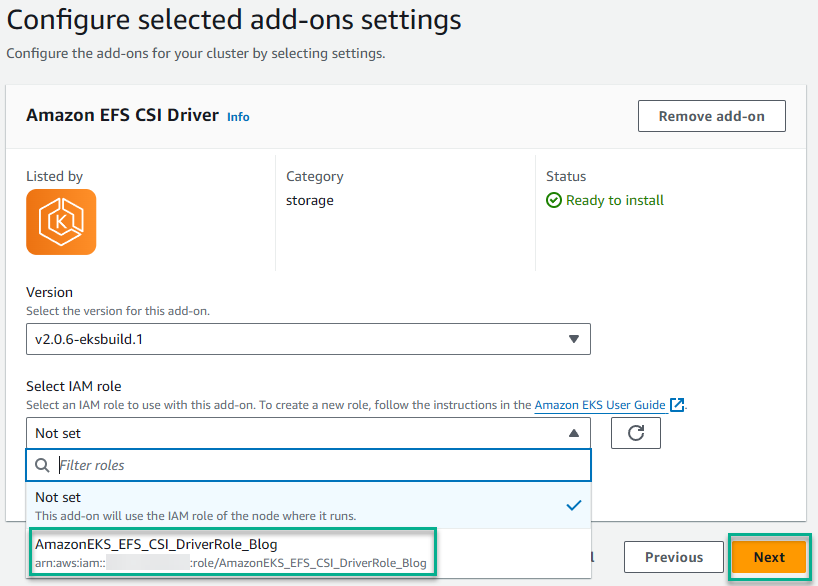Viewport: 818px width, 586px height.
Task: Click the Next button
Action: coord(769,557)
